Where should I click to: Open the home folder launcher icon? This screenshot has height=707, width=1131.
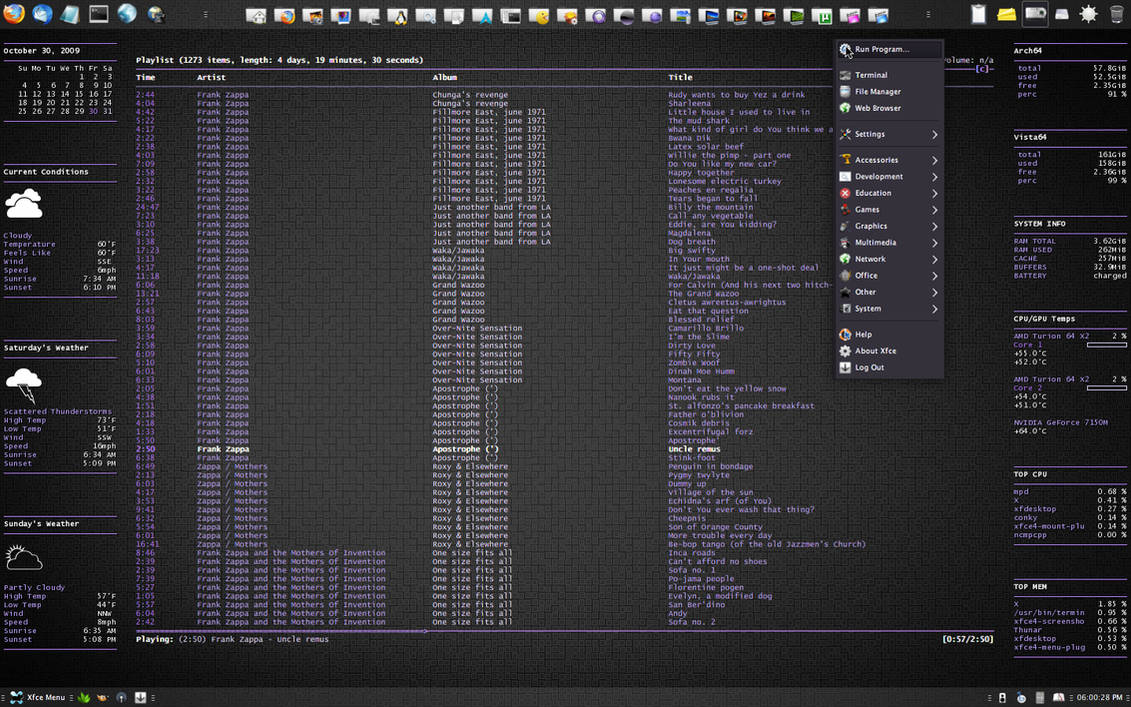(x=256, y=16)
